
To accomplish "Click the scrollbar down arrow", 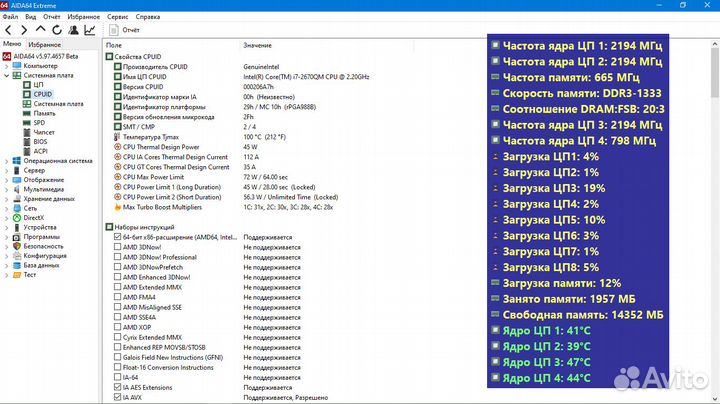I will (x=715, y=398).
